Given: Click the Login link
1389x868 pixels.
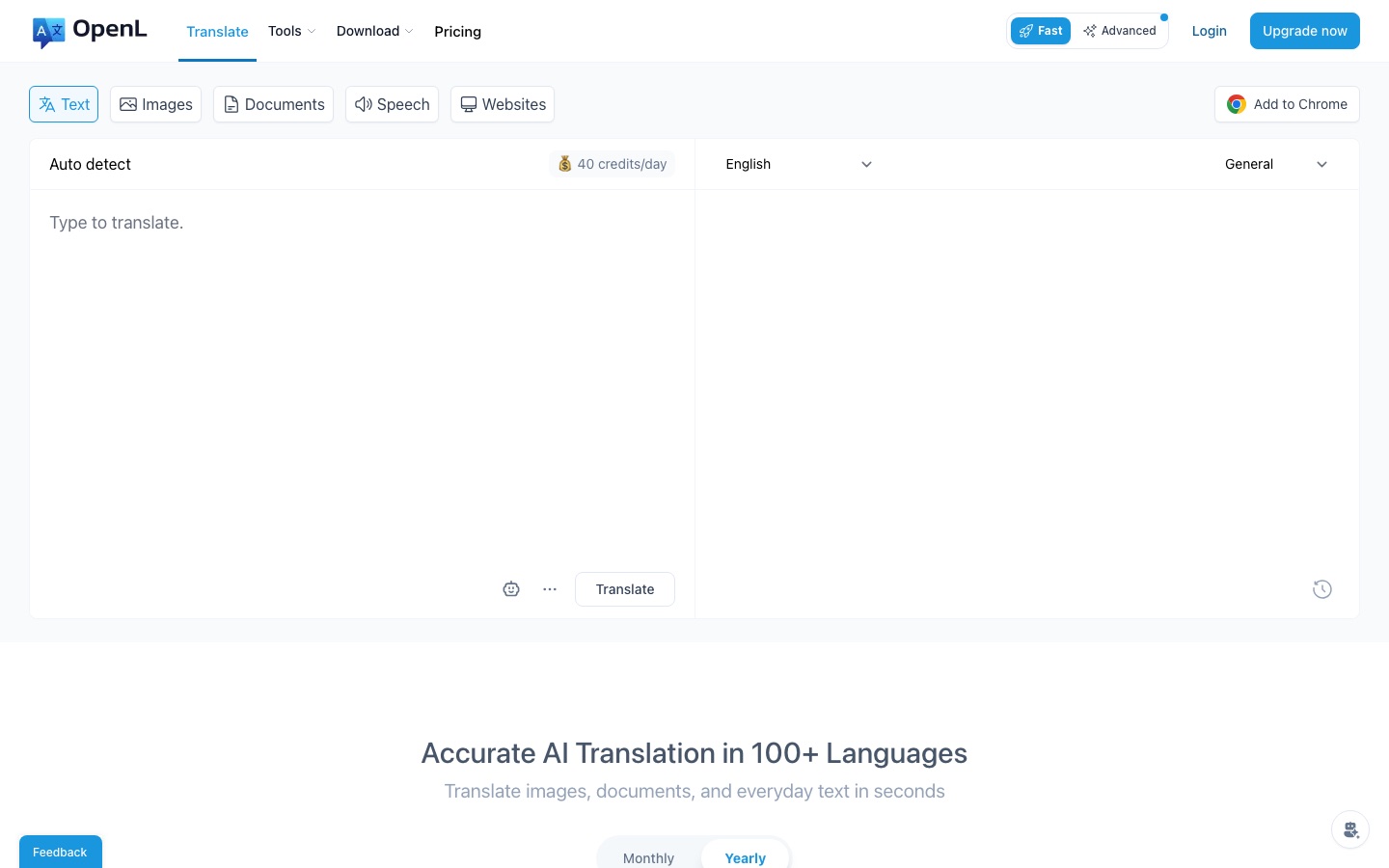Looking at the screenshot, I should [1210, 31].
